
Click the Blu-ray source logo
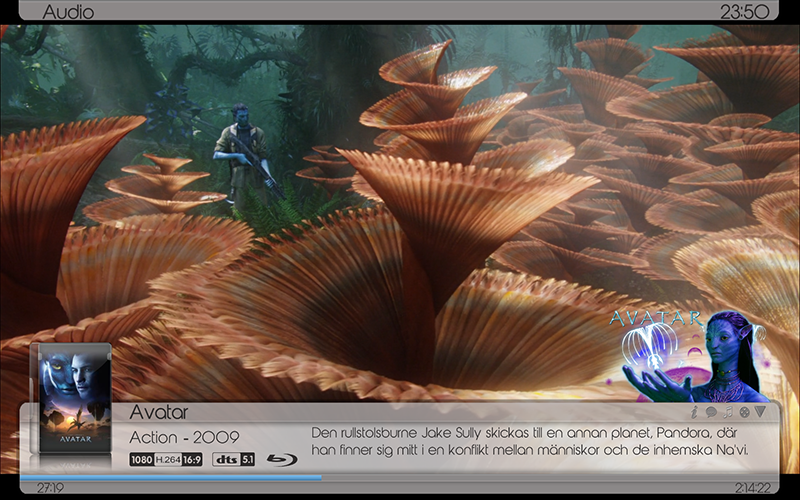coord(282,460)
